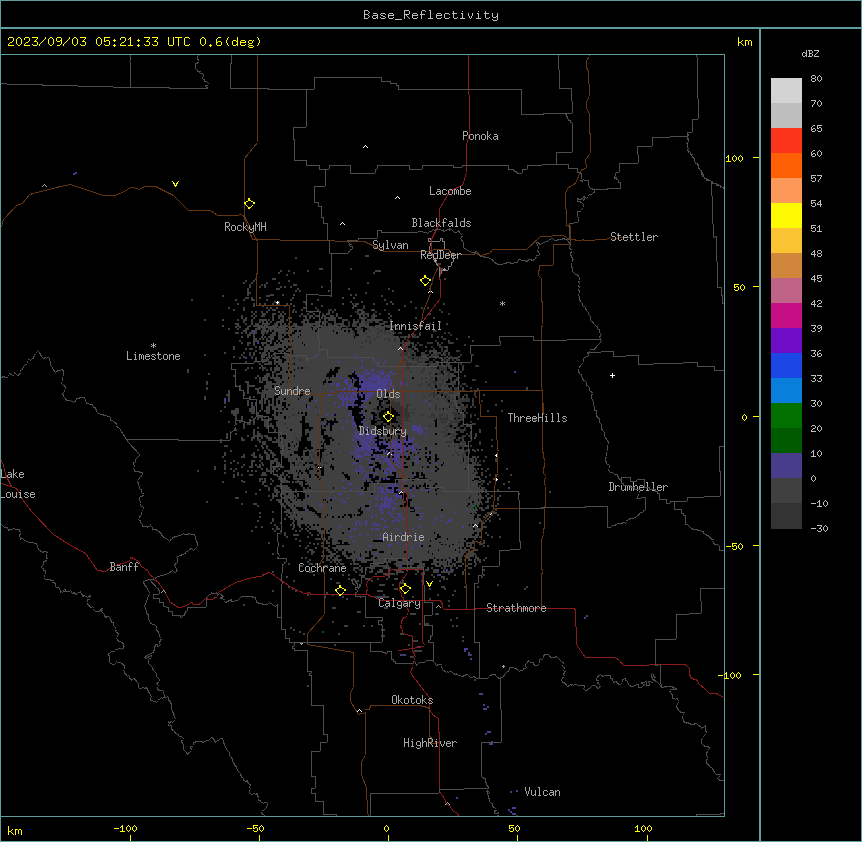Click the Lake Louise label
Viewport: 862px width, 842px height.
[x=18, y=484]
